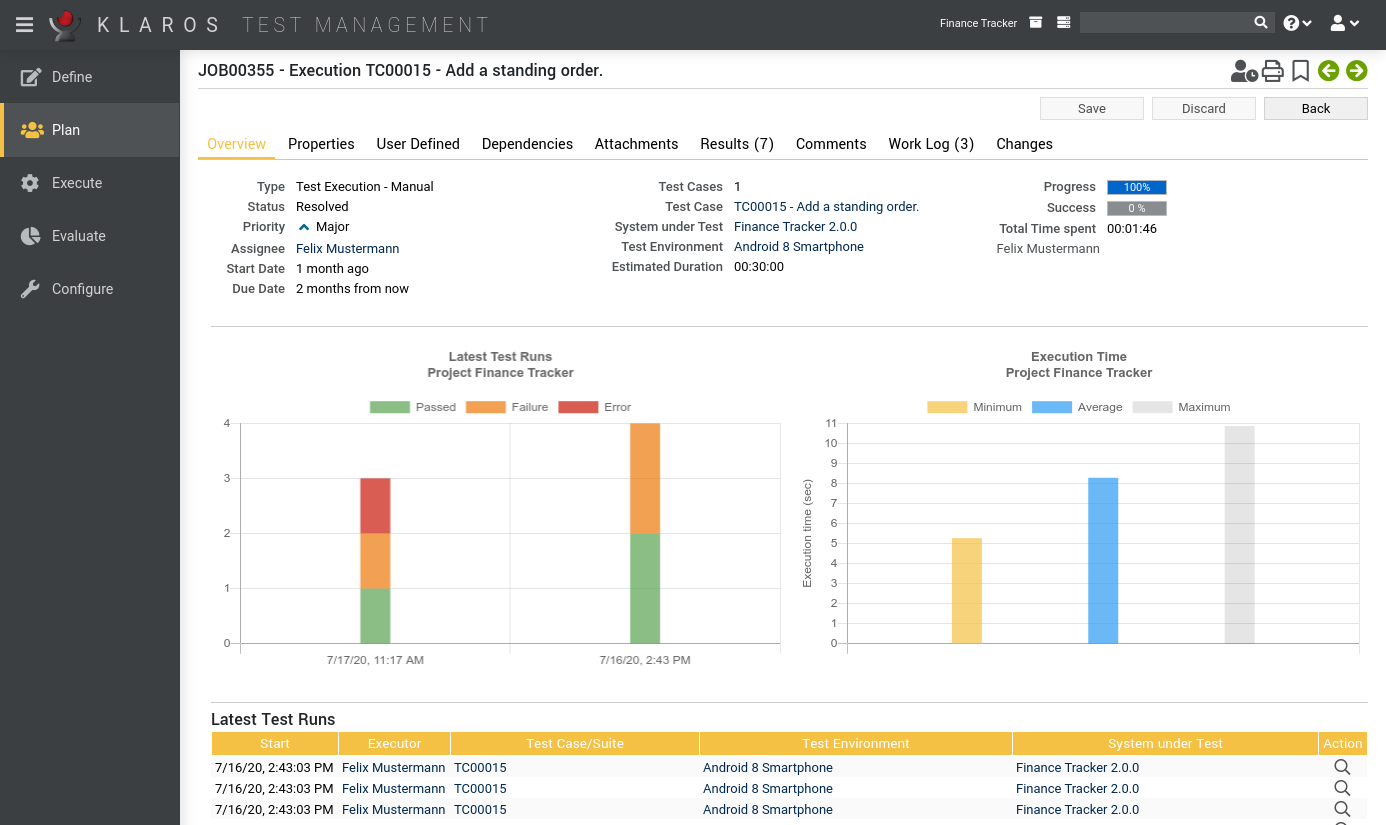Open the hamburger menu in header
The image size is (1386, 825).
tap(25, 24)
